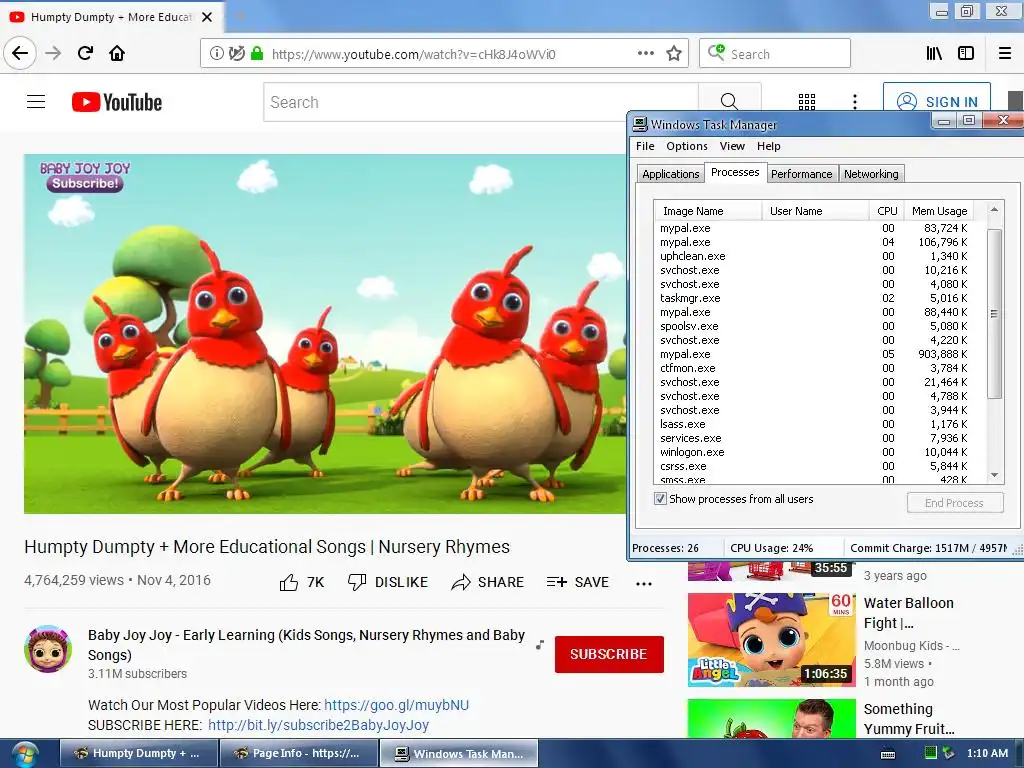
Task: Sort processes by User Name column
Action: coord(815,211)
